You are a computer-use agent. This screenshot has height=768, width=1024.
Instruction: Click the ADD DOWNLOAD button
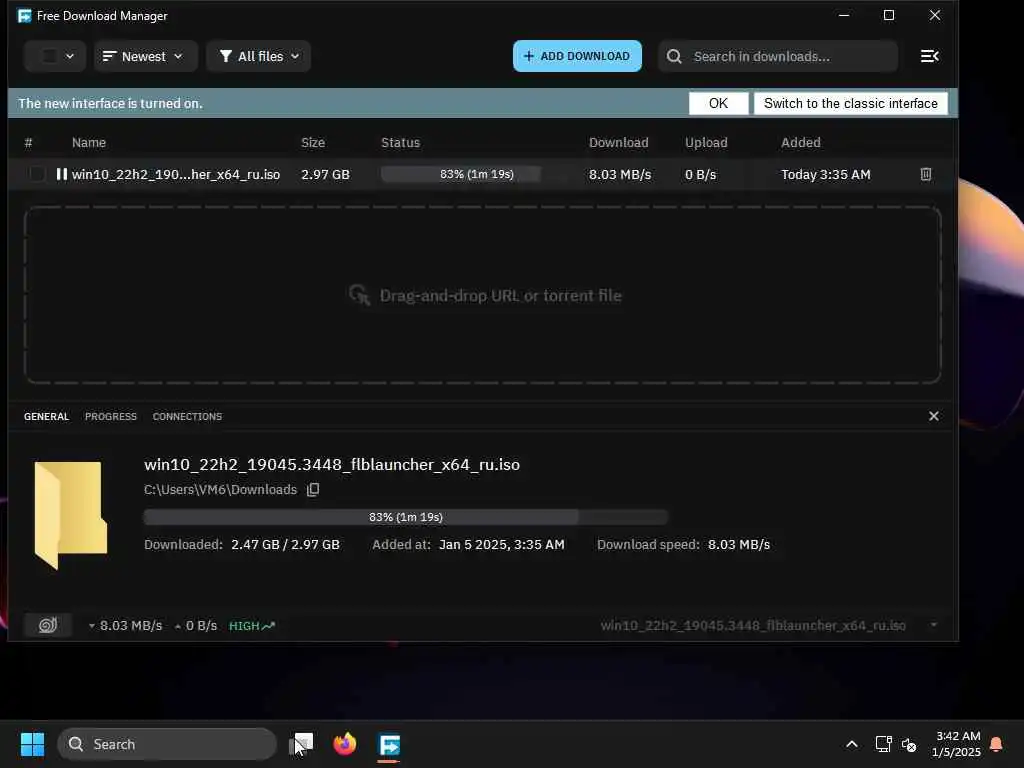click(x=577, y=56)
